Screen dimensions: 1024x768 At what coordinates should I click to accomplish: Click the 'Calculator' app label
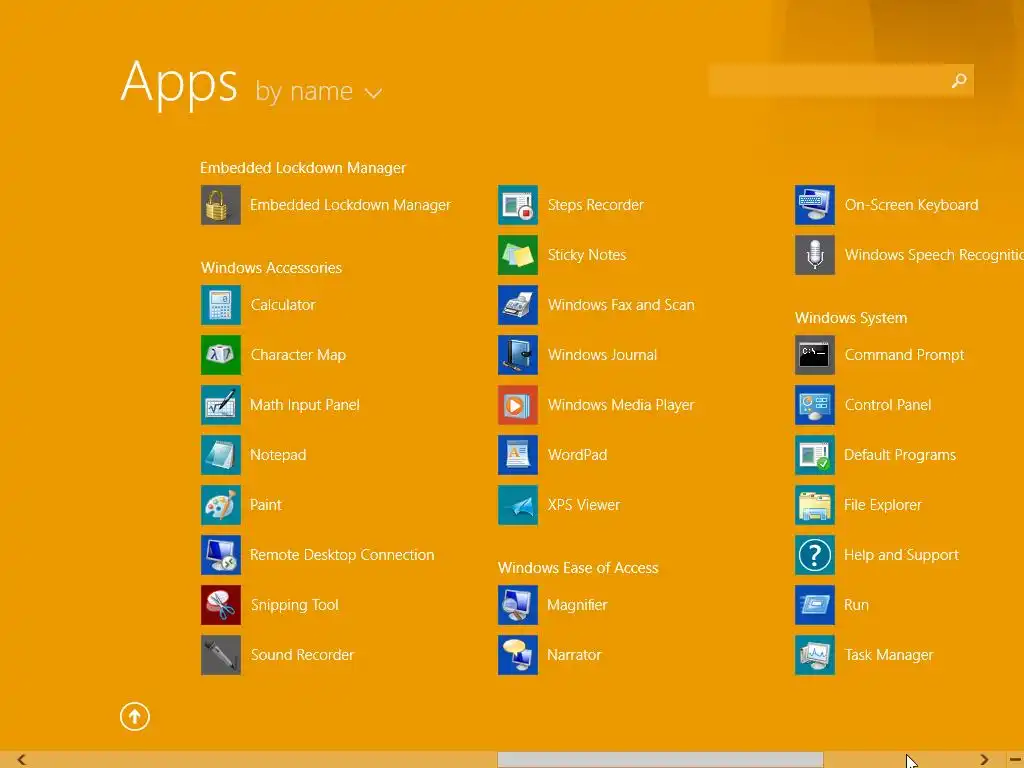coord(283,305)
